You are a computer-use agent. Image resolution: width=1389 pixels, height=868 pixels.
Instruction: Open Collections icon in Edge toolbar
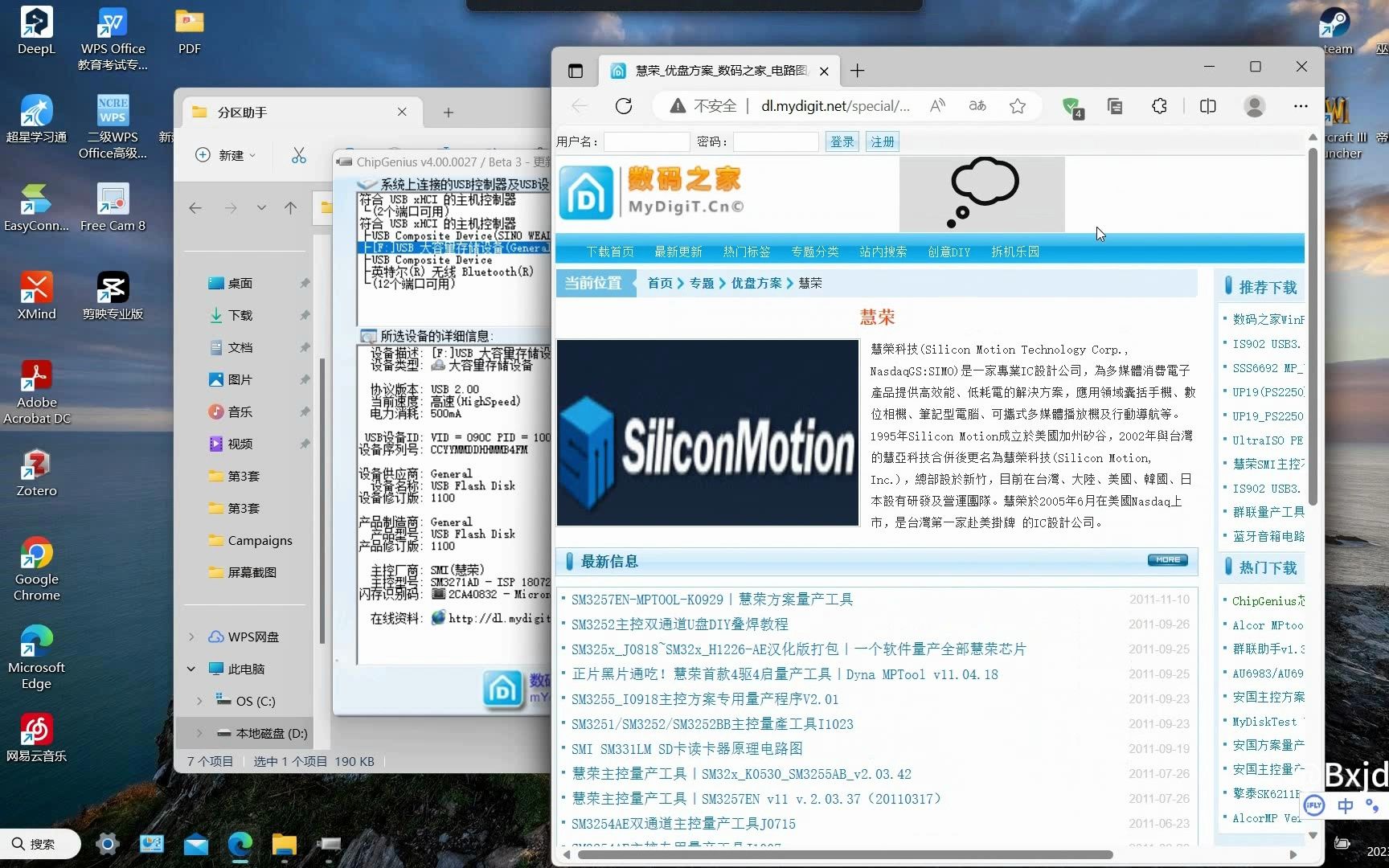click(x=1115, y=105)
